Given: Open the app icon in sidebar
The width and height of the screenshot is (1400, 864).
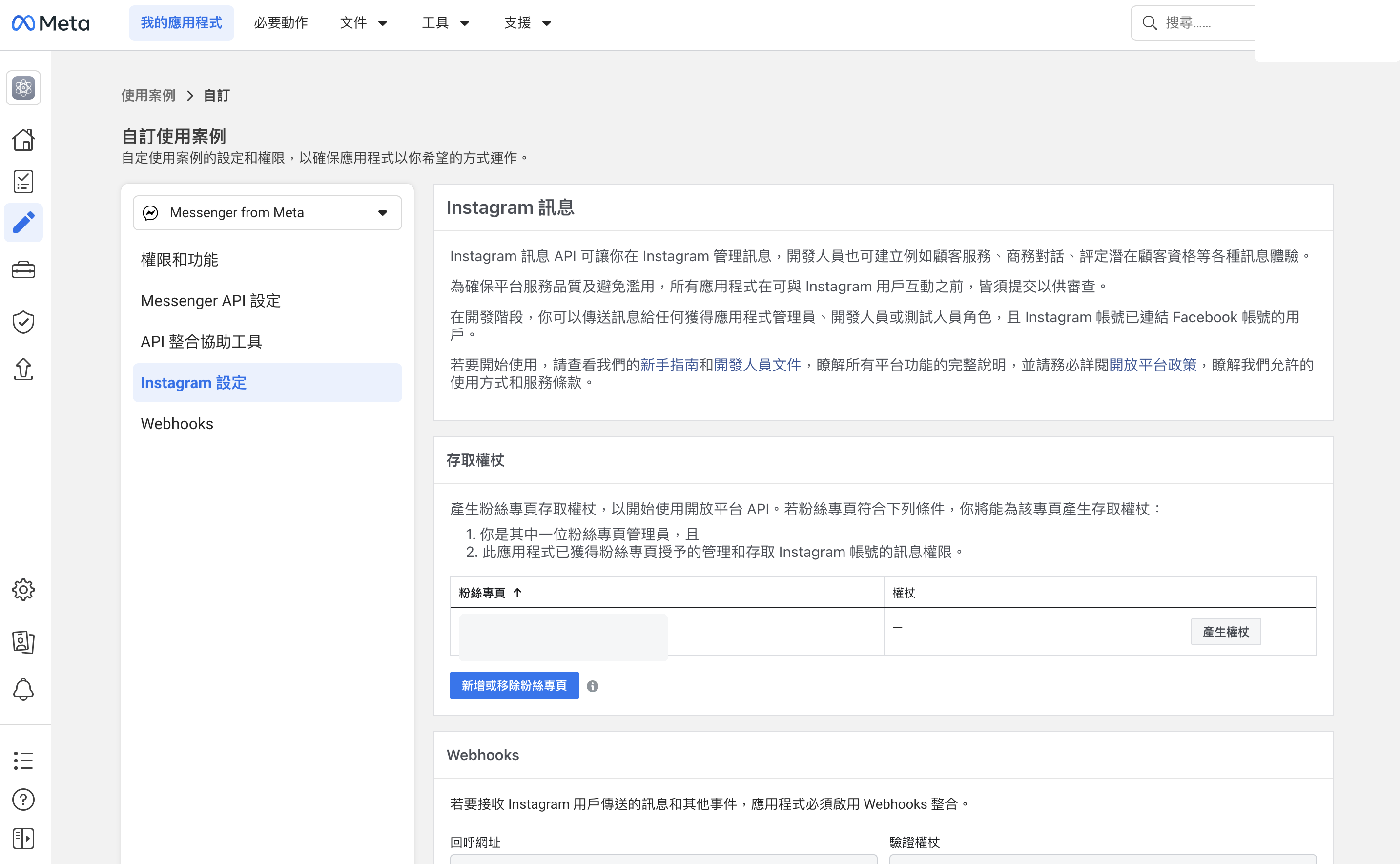Looking at the screenshot, I should 23,88.
